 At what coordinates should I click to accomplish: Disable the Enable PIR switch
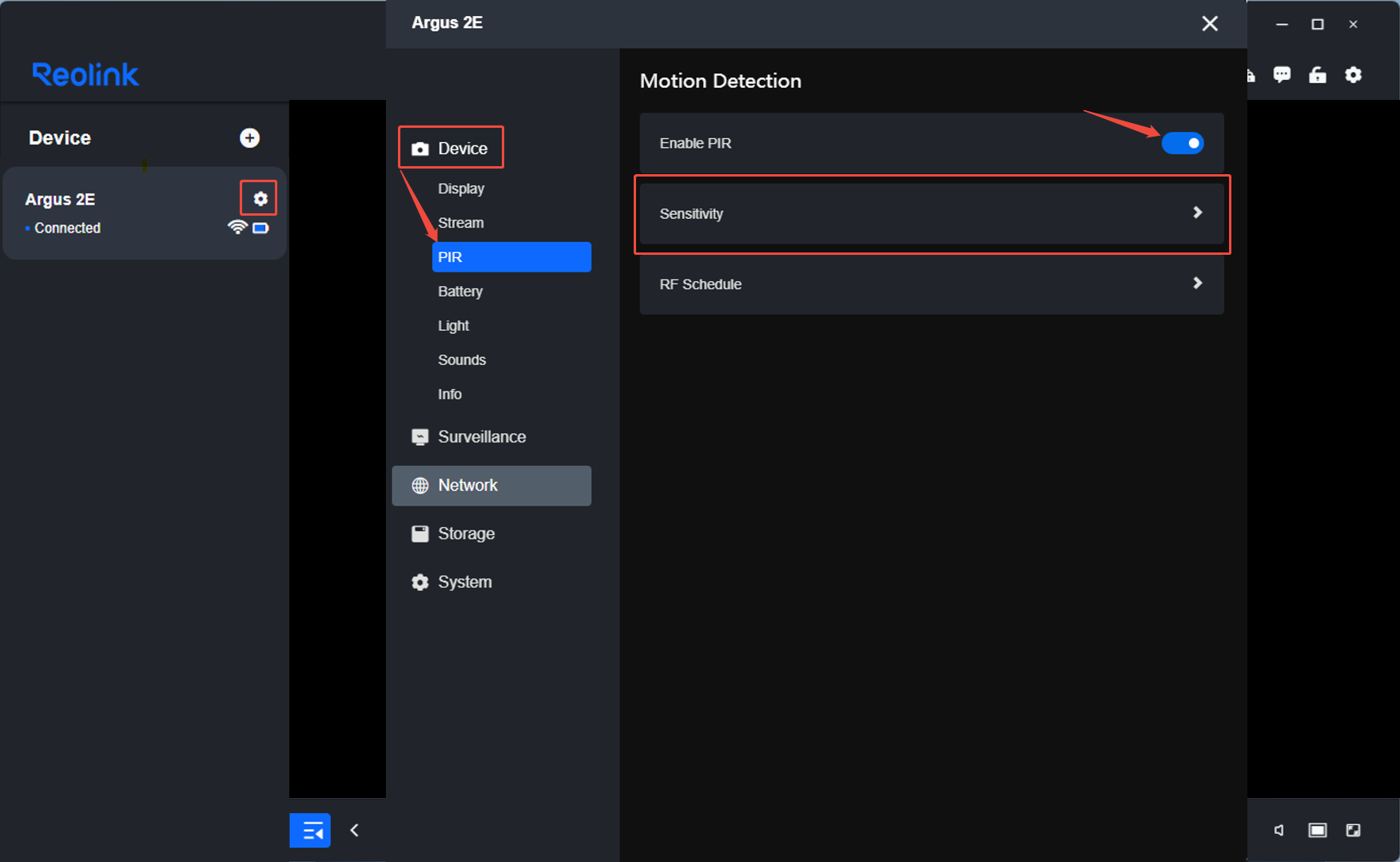1183,143
